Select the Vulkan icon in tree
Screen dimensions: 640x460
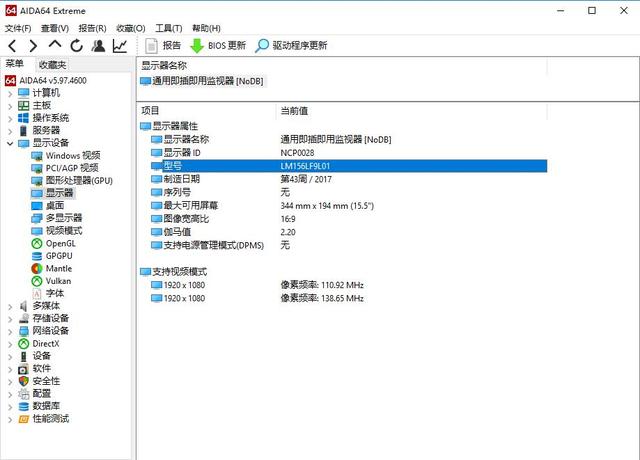(x=37, y=281)
